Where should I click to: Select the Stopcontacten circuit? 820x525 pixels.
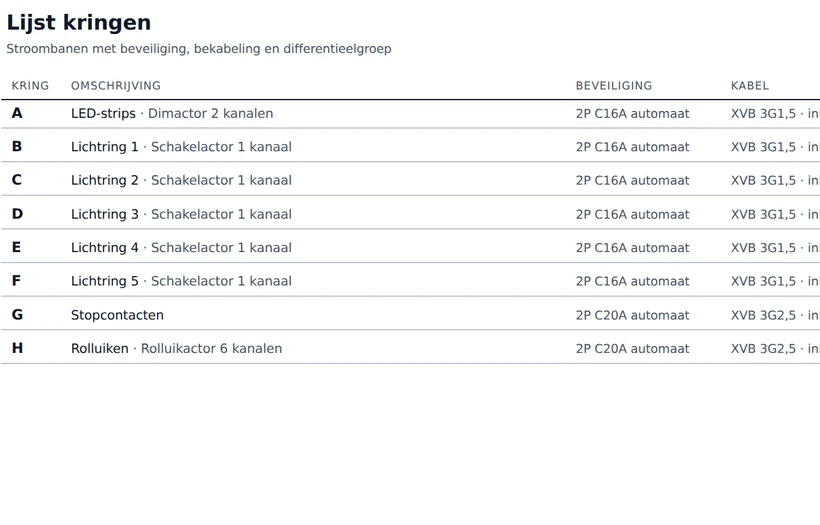pyautogui.click(x=411, y=315)
